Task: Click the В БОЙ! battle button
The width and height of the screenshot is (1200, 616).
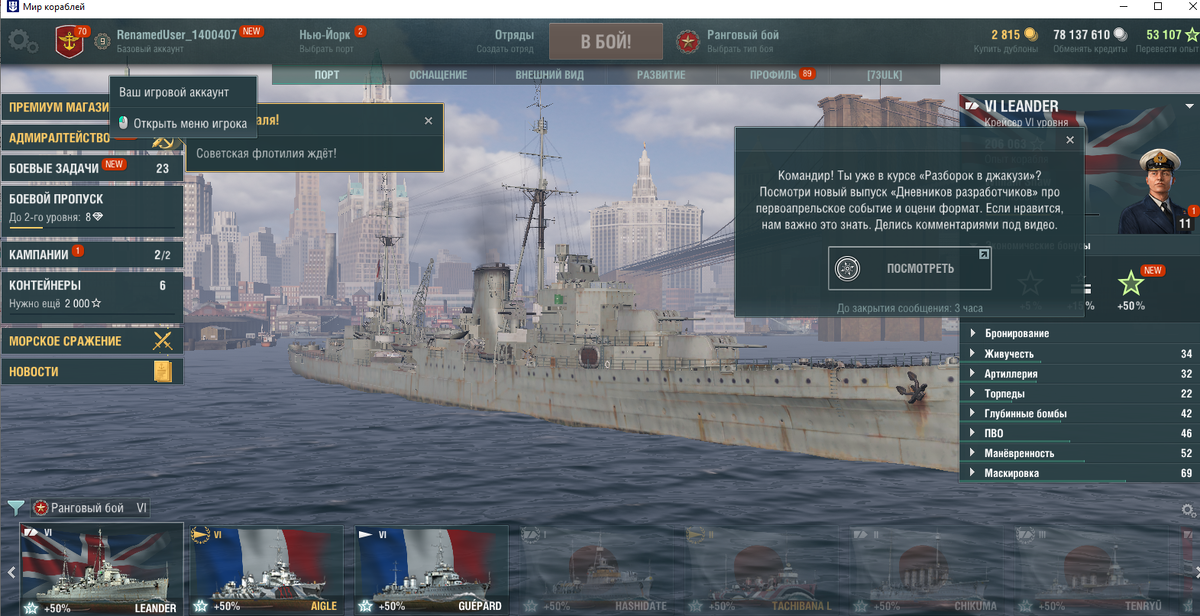Action: click(605, 42)
